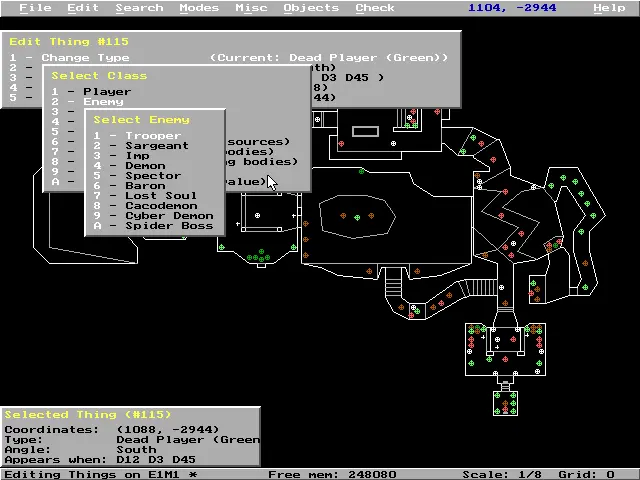Choose Spider Boss enemy
The image size is (640, 480).
click(168, 226)
